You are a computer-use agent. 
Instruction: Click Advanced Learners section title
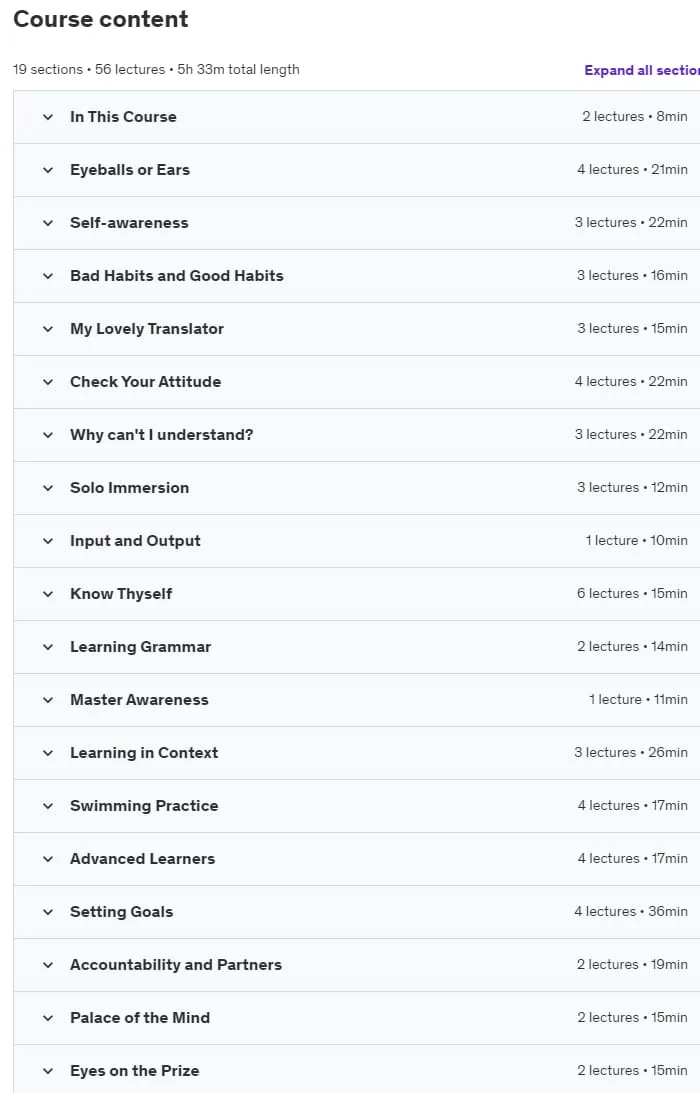pos(142,859)
